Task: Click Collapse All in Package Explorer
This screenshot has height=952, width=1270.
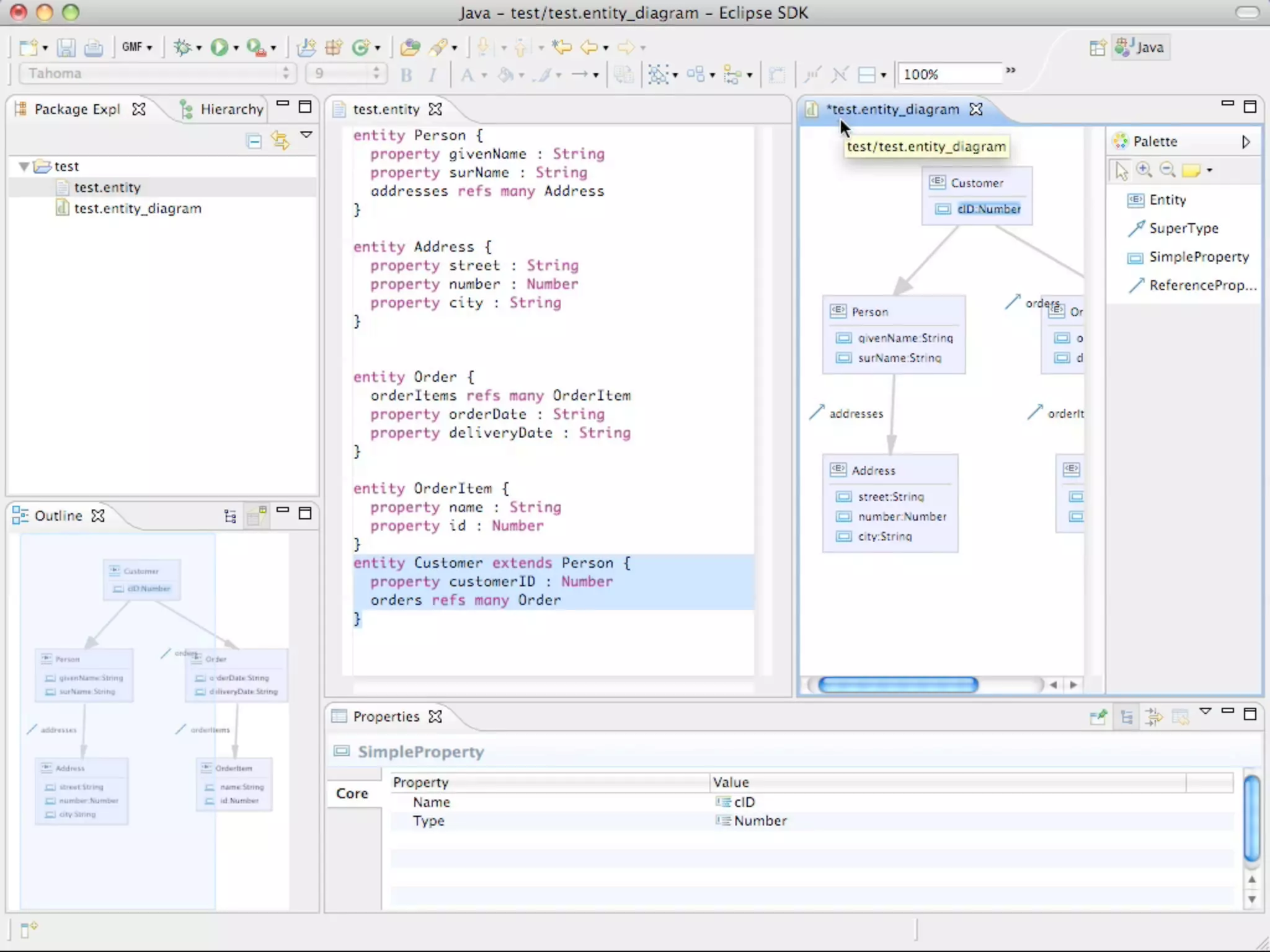Action: [254, 141]
